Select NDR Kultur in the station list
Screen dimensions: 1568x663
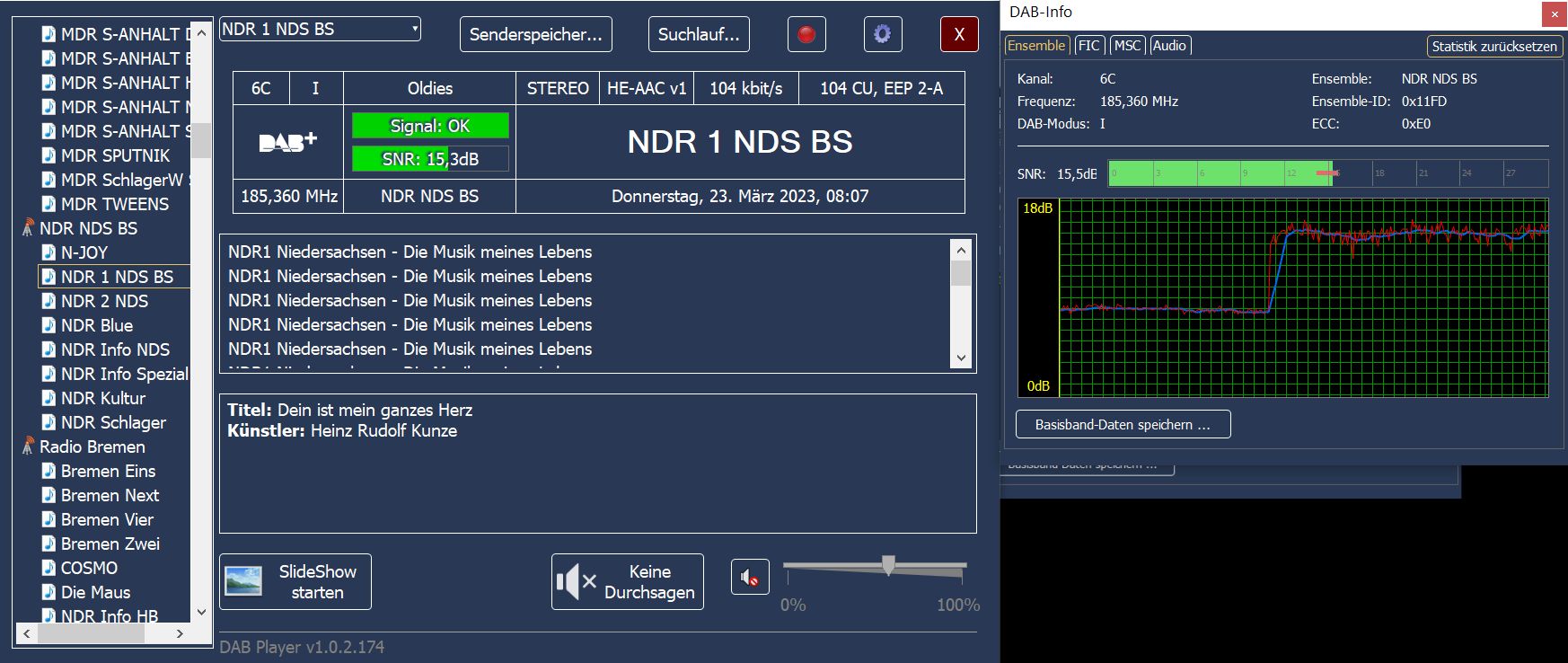point(102,398)
